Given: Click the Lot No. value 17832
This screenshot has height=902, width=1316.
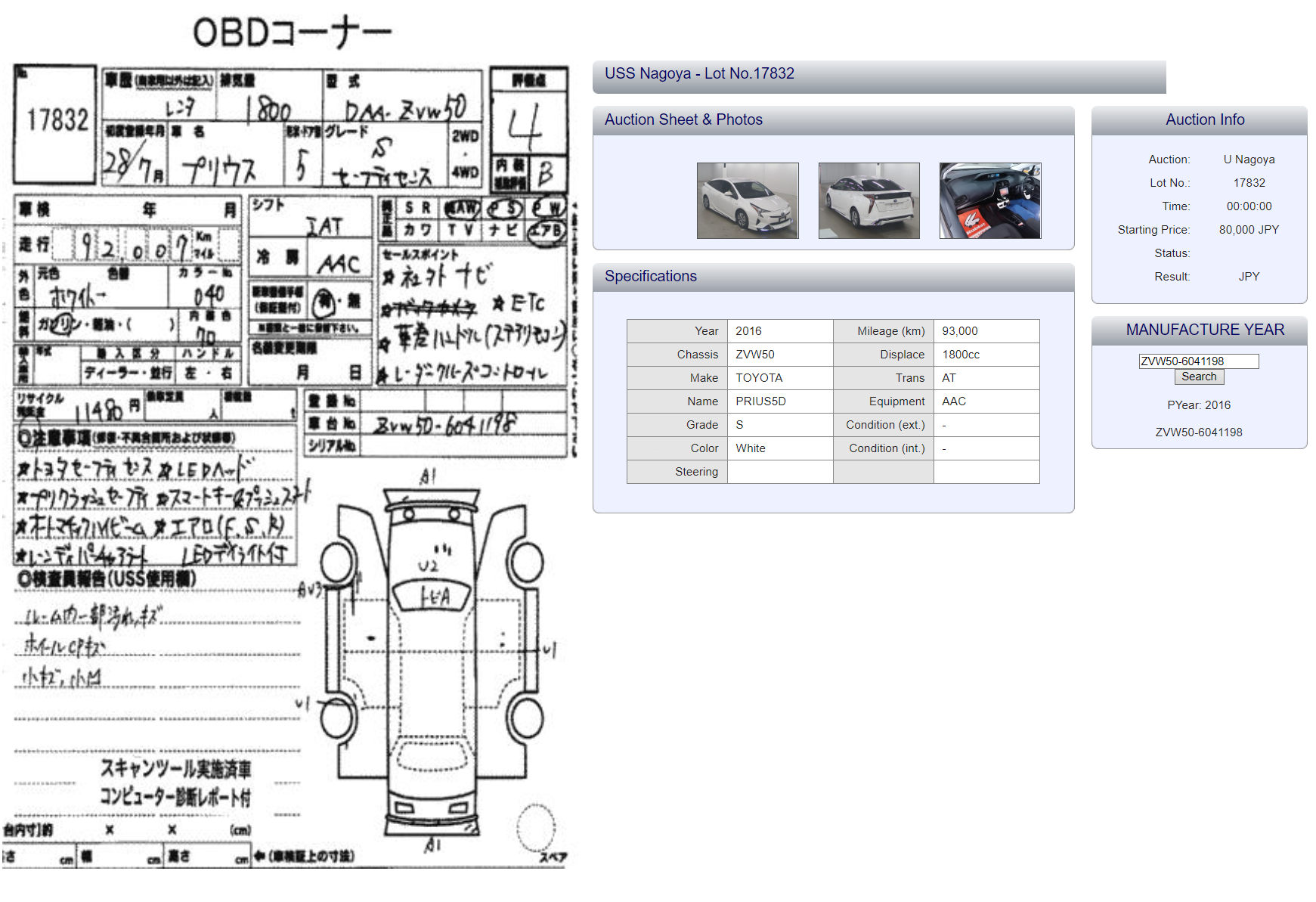Looking at the screenshot, I should [1249, 183].
